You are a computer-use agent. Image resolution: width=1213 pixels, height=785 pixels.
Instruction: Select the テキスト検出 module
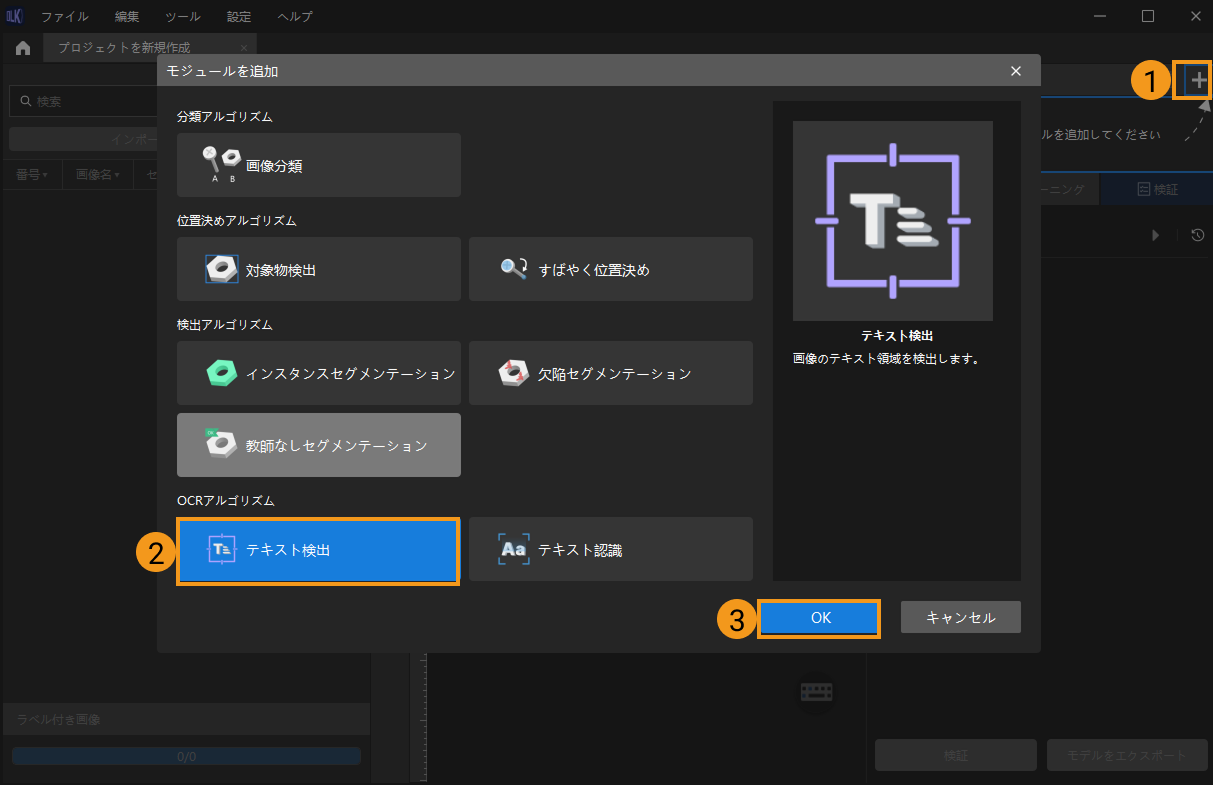click(318, 549)
